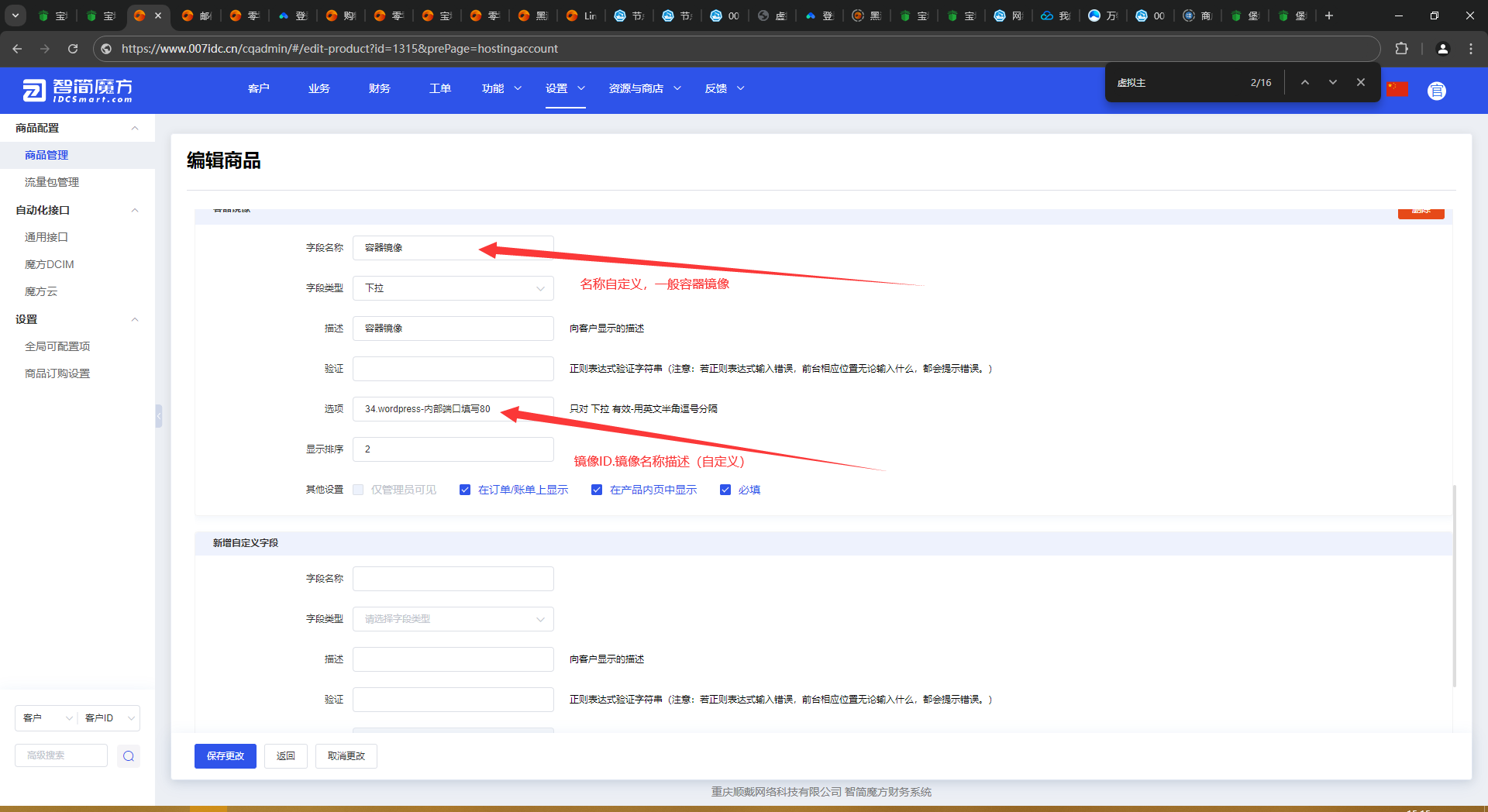Expand the 反馈 dropdown menu
This screenshot has height=812, width=1488.
pyautogui.click(x=725, y=88)
